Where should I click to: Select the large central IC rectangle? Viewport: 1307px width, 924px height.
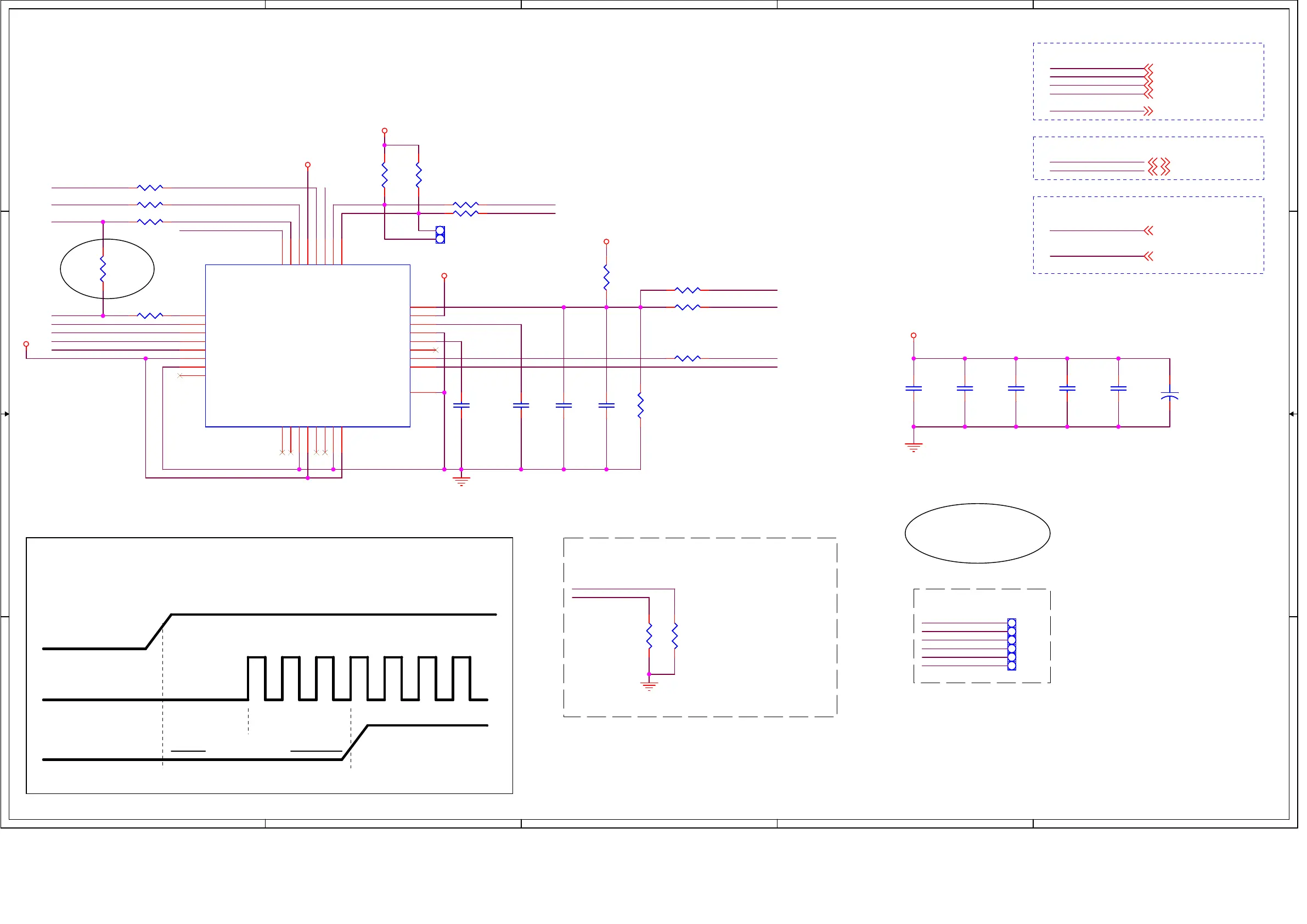pos(307,346)
